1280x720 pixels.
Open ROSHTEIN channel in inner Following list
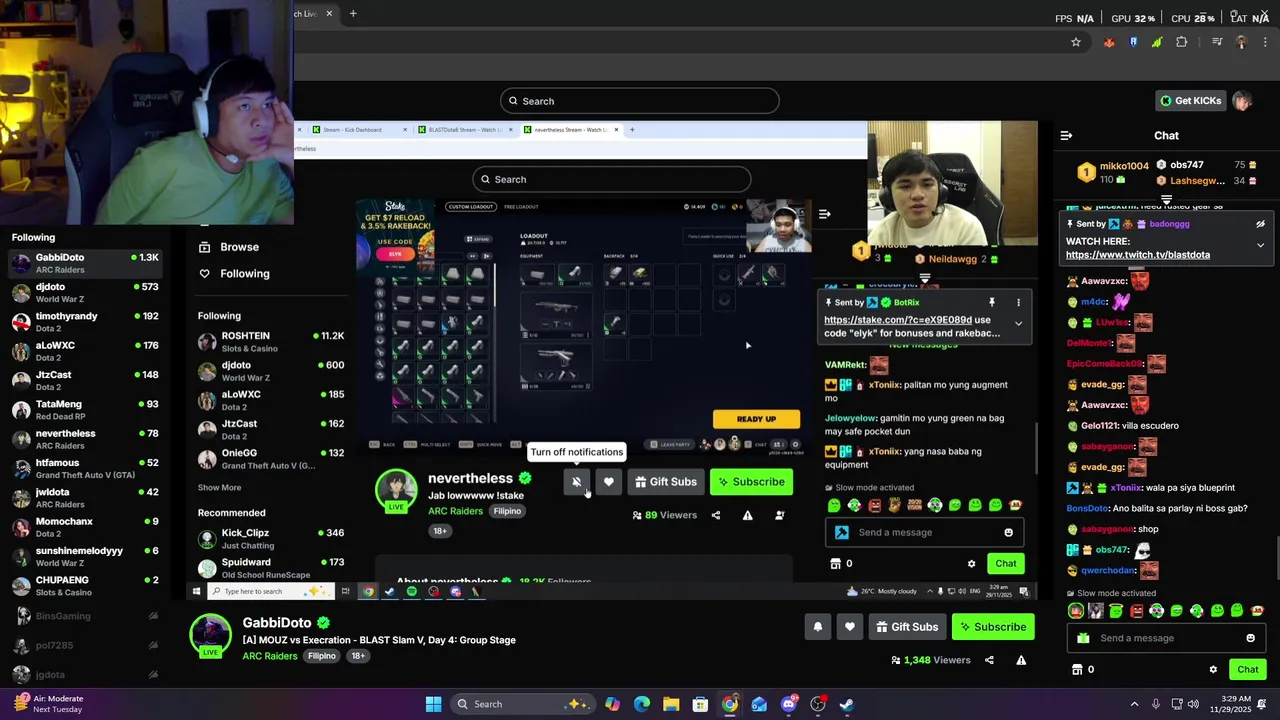[x=270, y=342]
